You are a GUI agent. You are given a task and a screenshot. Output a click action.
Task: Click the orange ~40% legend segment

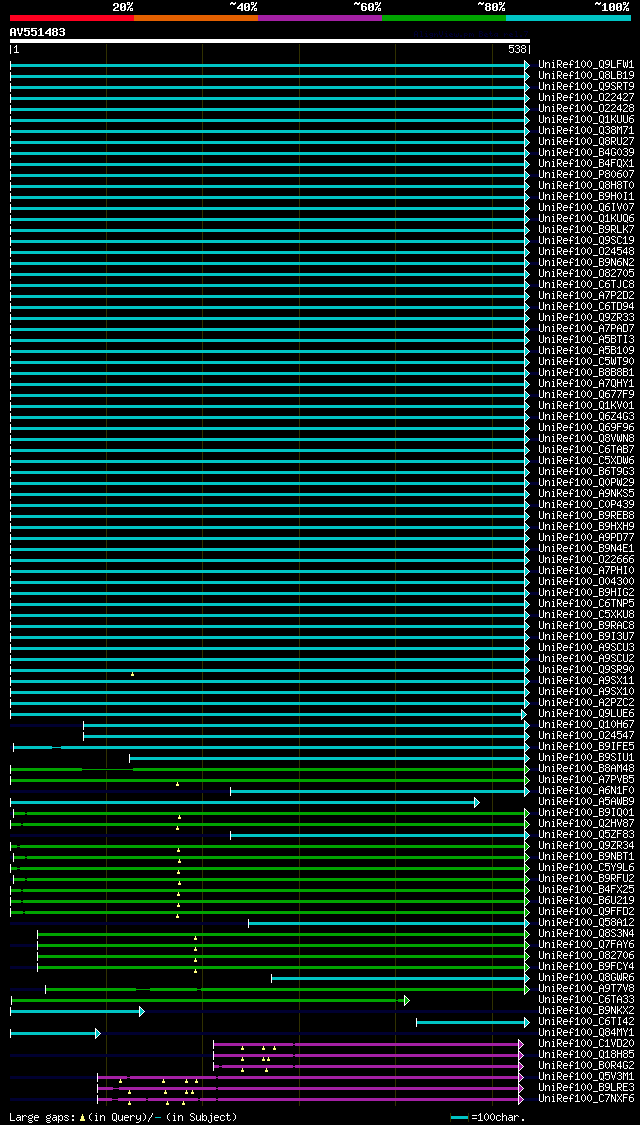pos(196,17)
